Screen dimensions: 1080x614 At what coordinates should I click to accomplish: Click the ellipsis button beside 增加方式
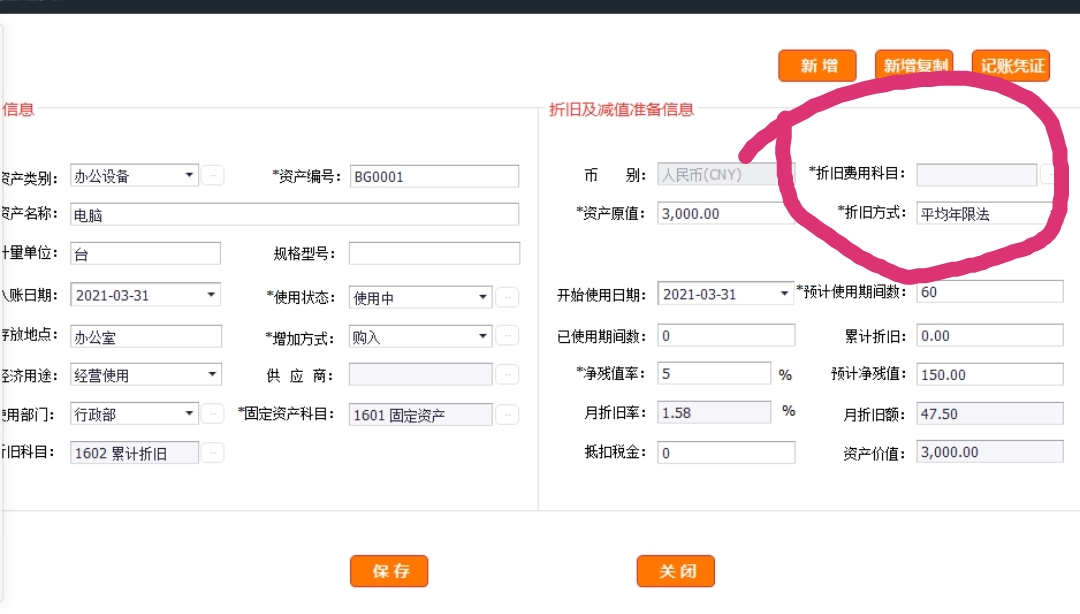coord(507,336)
